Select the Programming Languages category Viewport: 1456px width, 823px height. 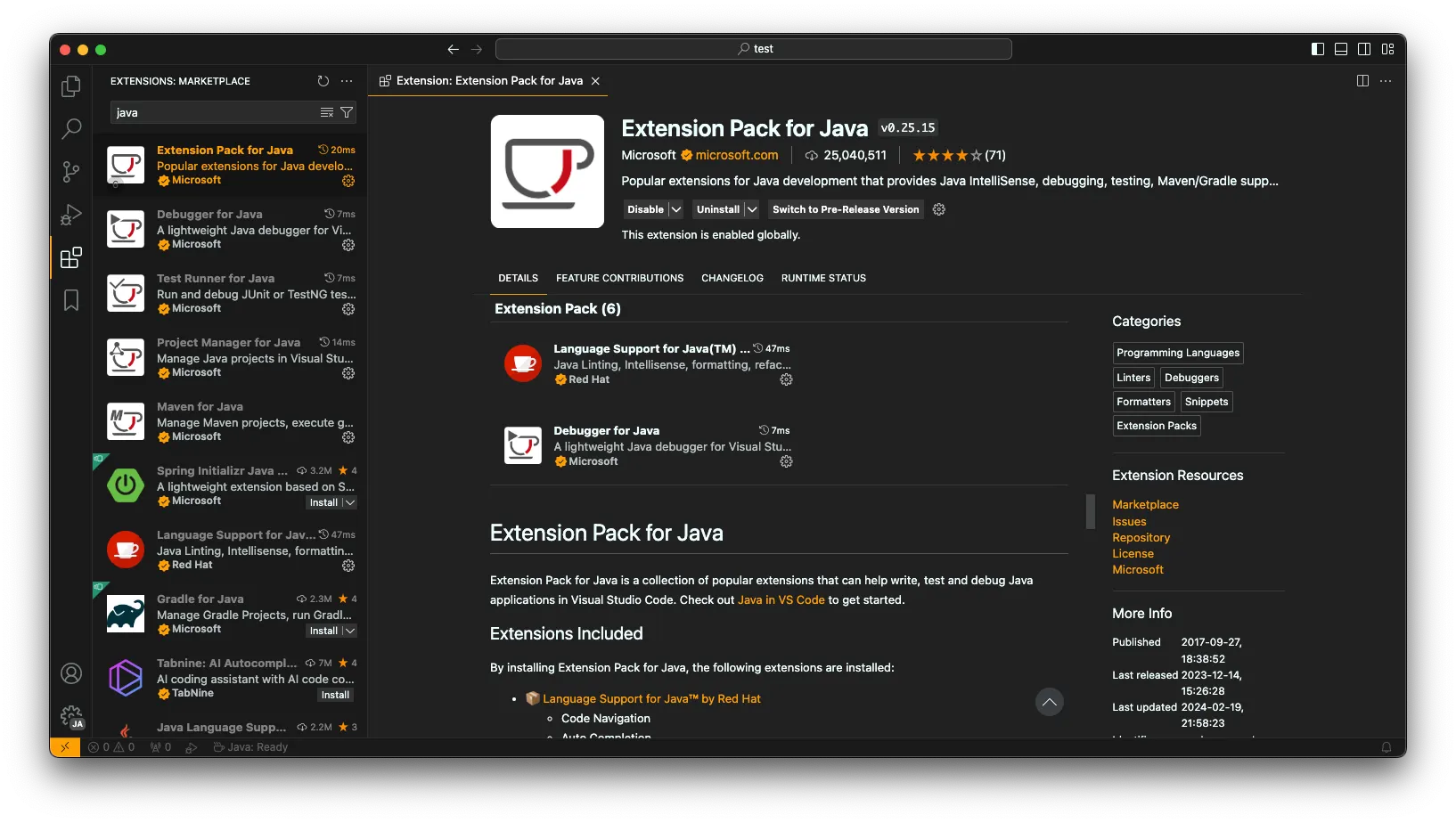(x=1178, y=353)
